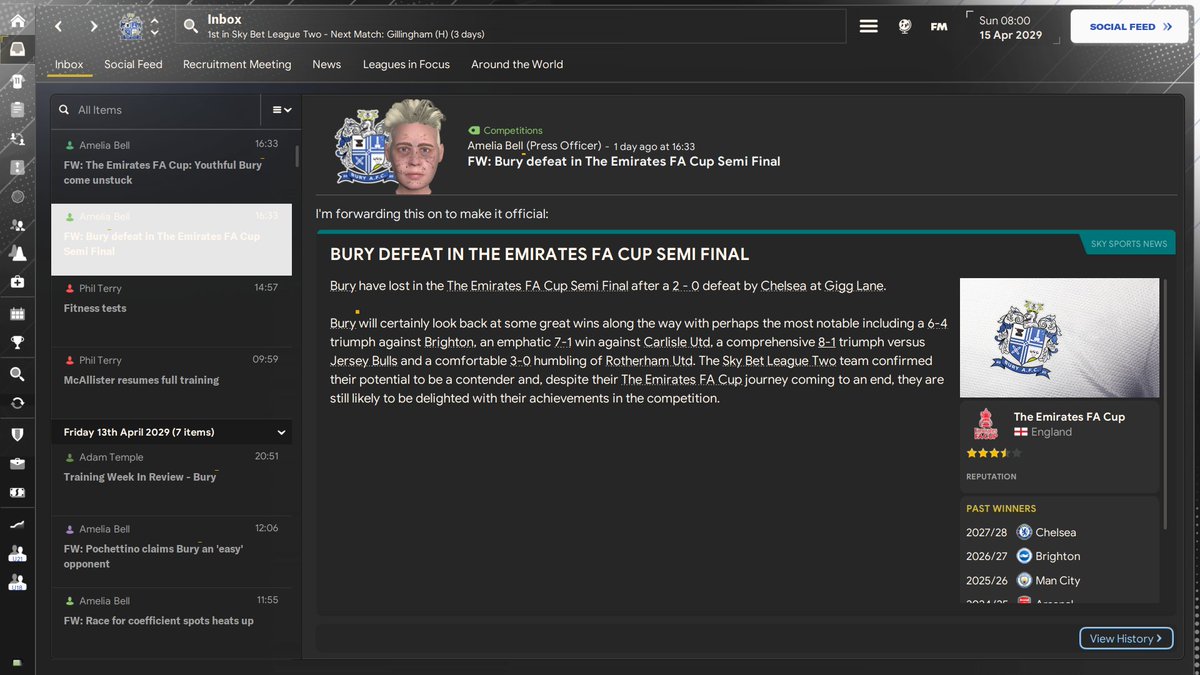Go forward with the right arrow
The height and width of the screenshot is (675, 1200).
[93, 27]
